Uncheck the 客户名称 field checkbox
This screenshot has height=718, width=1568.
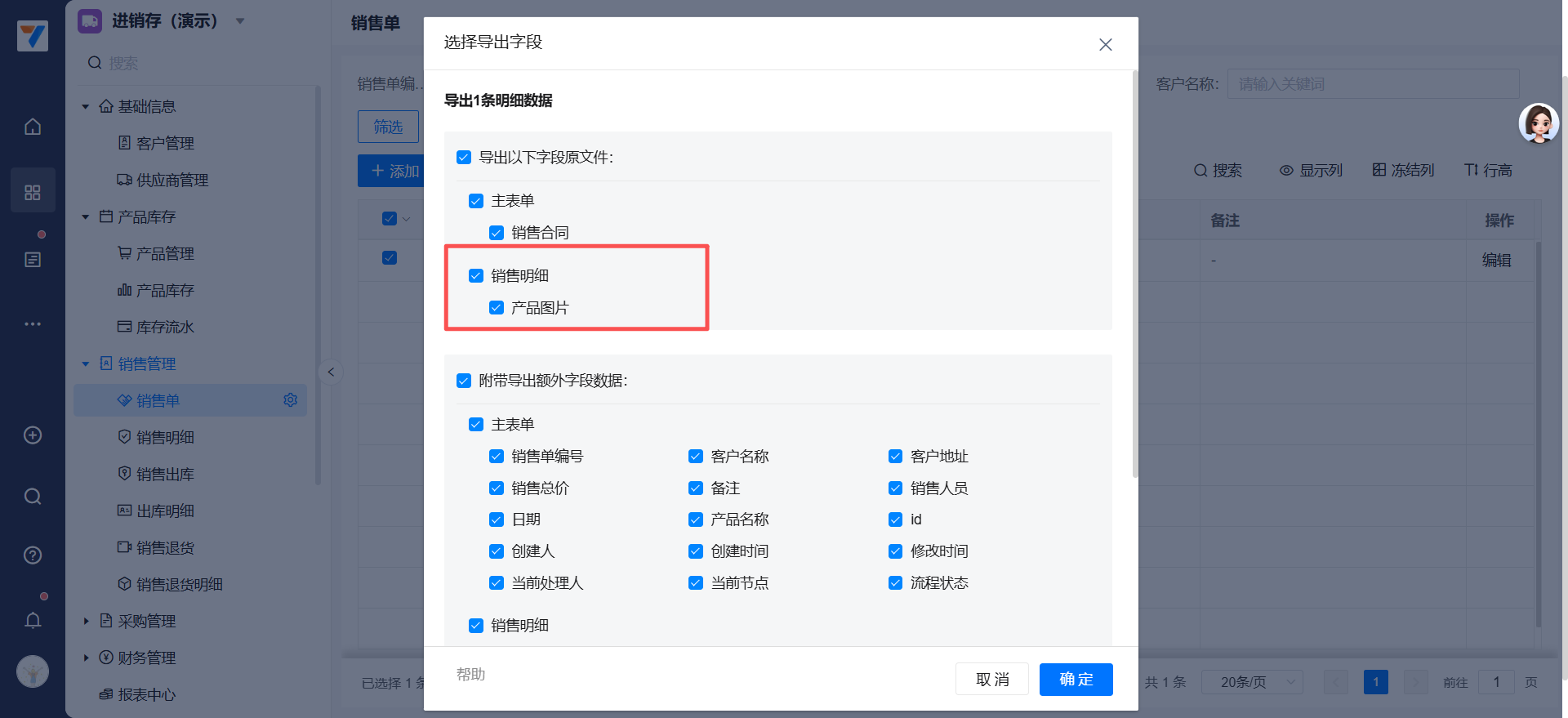(x=696, y=457)
